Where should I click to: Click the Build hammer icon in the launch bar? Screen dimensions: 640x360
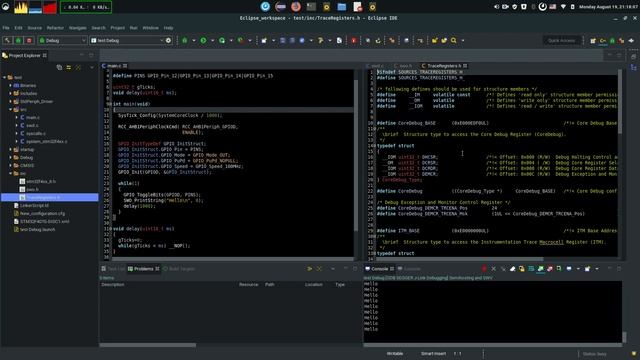coord(7,40)
